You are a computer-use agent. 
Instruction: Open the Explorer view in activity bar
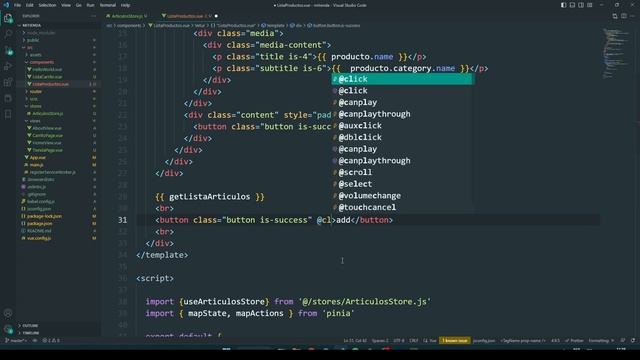pyautogui.click(x=8, y=18)
